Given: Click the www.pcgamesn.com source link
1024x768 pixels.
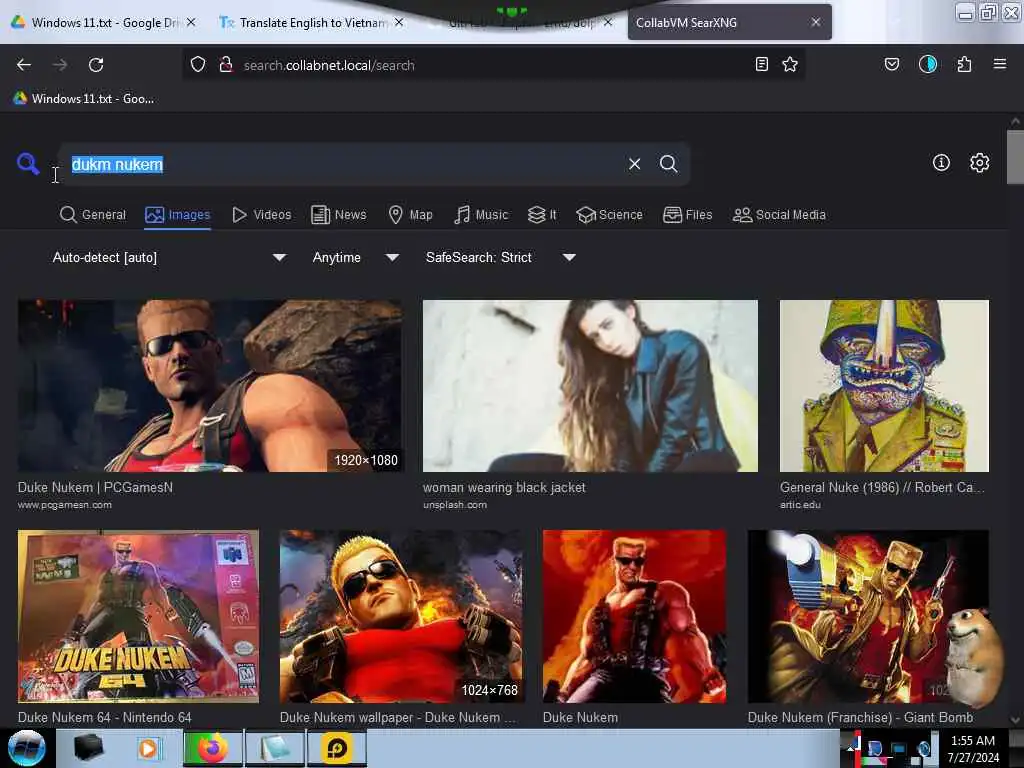Looking at the screenshot, I should [65, 505].
